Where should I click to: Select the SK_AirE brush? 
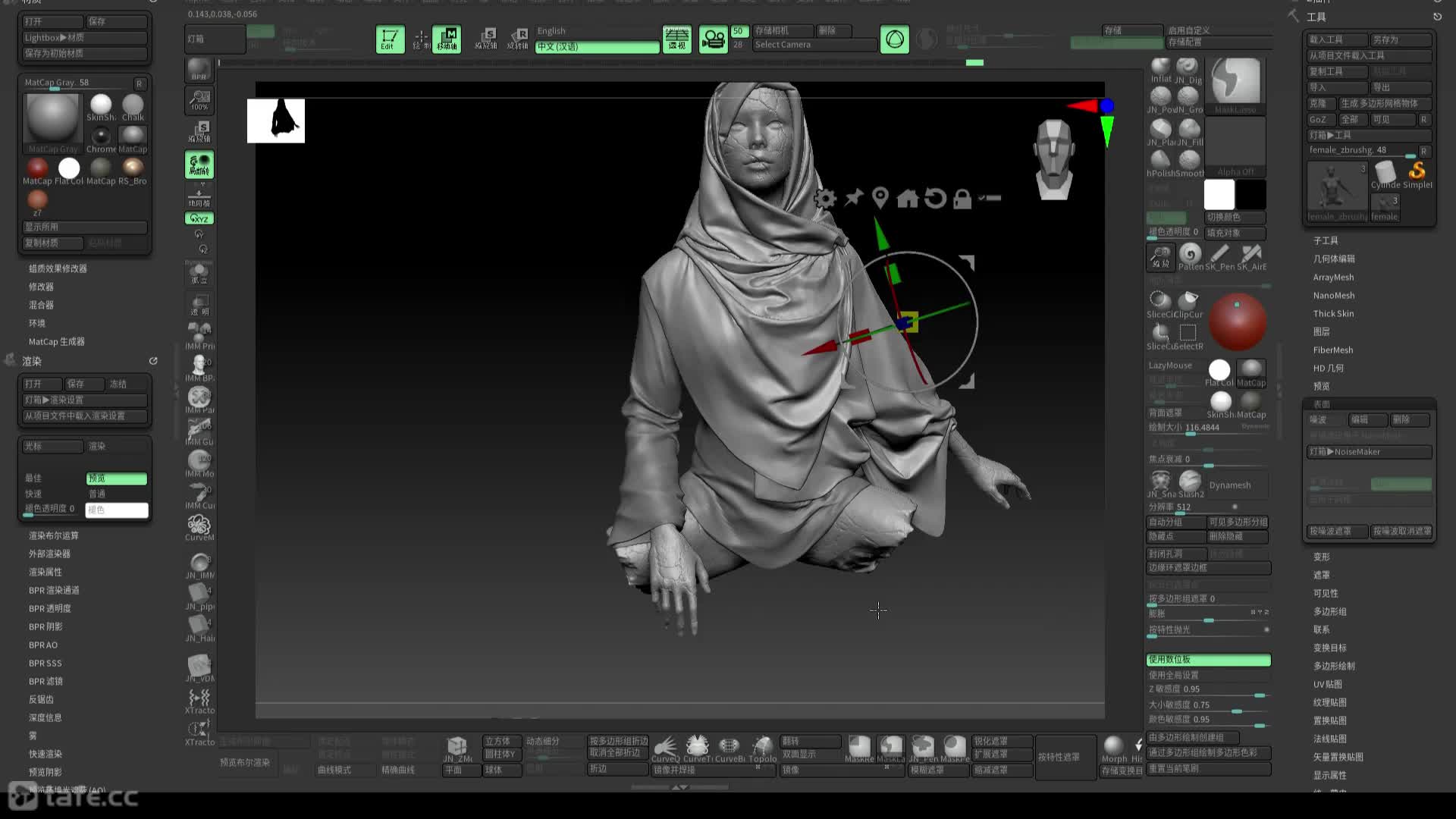1252,257
